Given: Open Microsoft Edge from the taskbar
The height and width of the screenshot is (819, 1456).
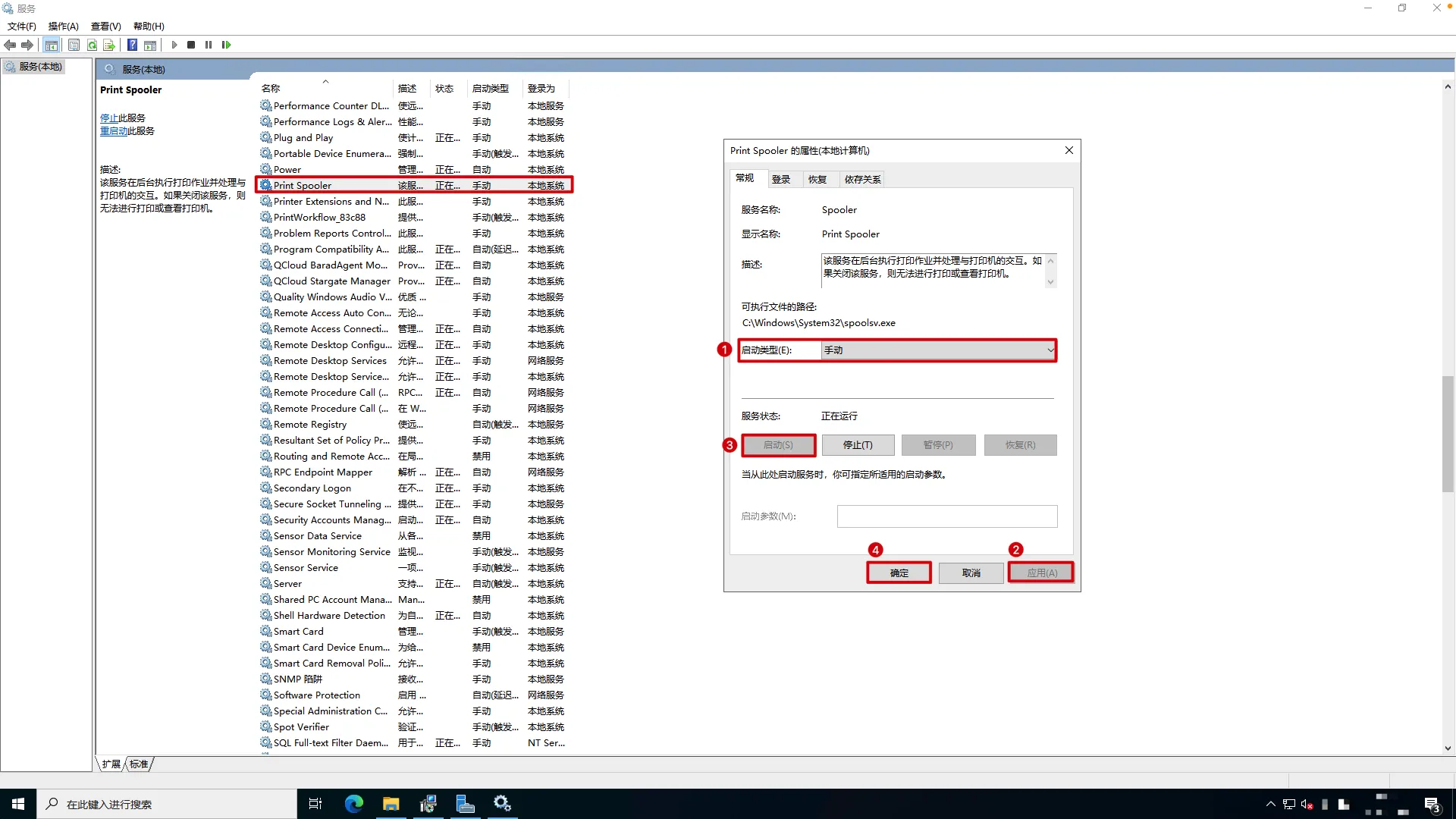Looking at the screenshot, I should point(354,804).
